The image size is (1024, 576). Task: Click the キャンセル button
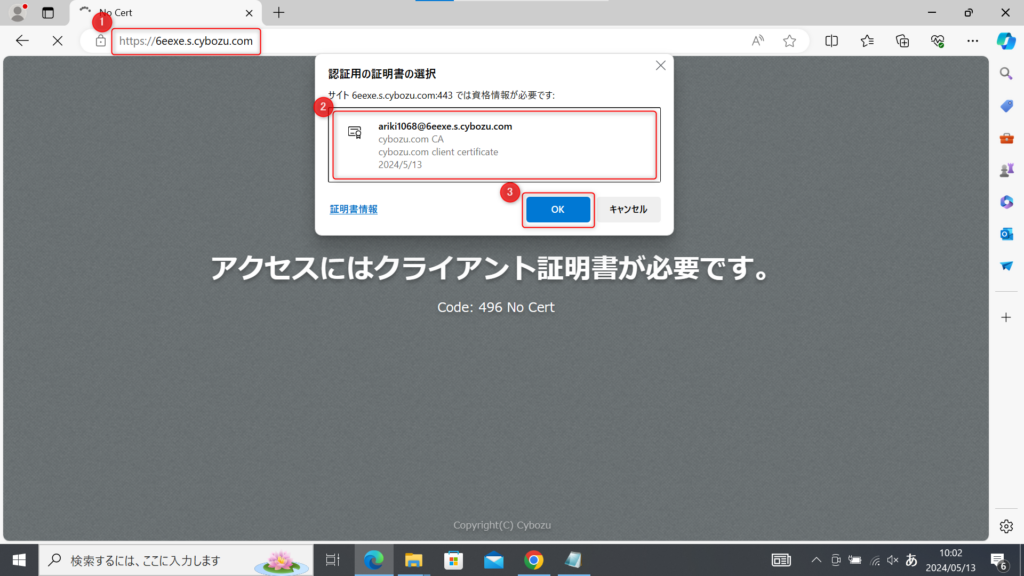point(628,209)
